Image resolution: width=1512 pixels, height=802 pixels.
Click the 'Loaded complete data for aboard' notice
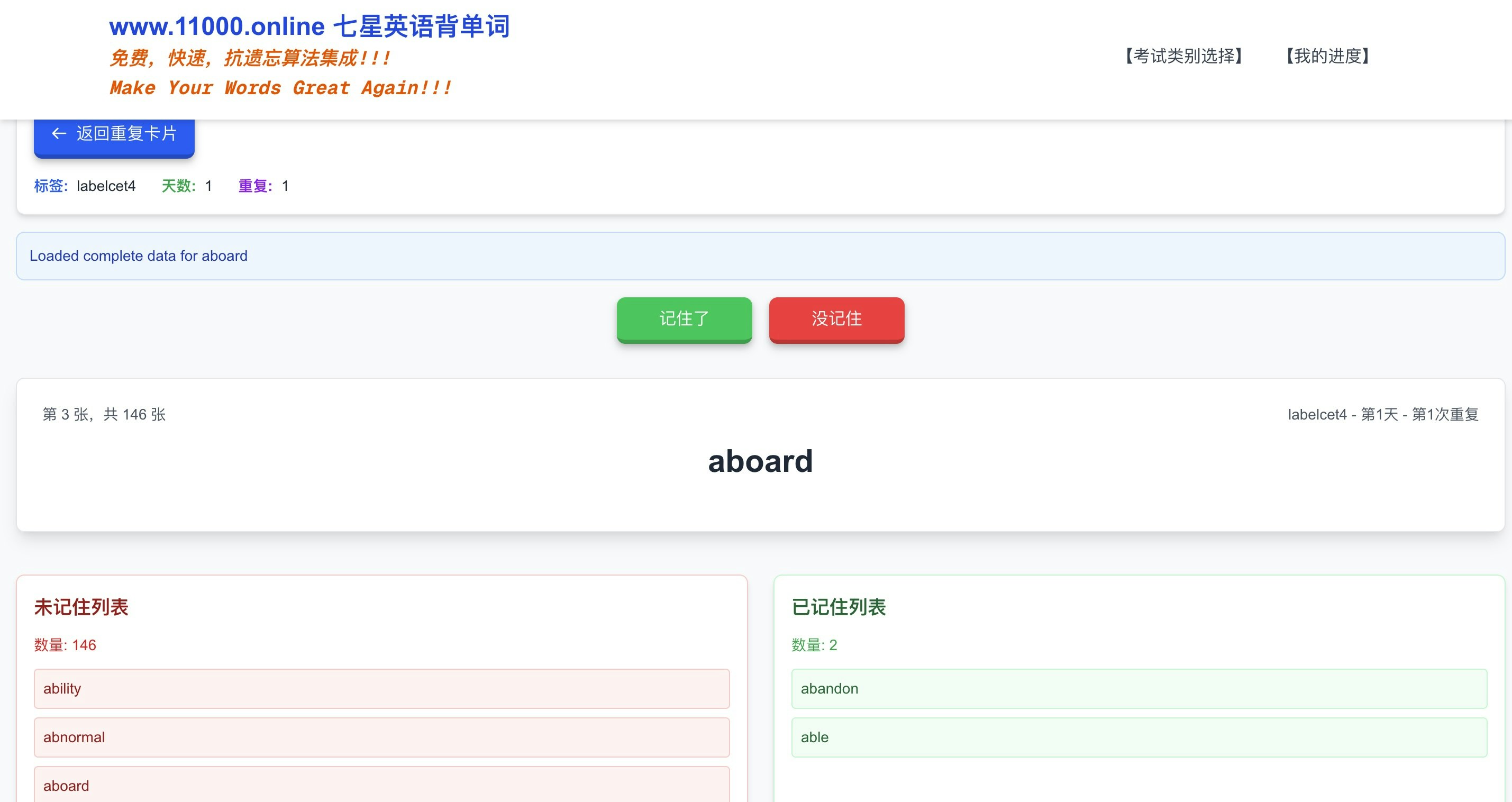coord(760,256)
